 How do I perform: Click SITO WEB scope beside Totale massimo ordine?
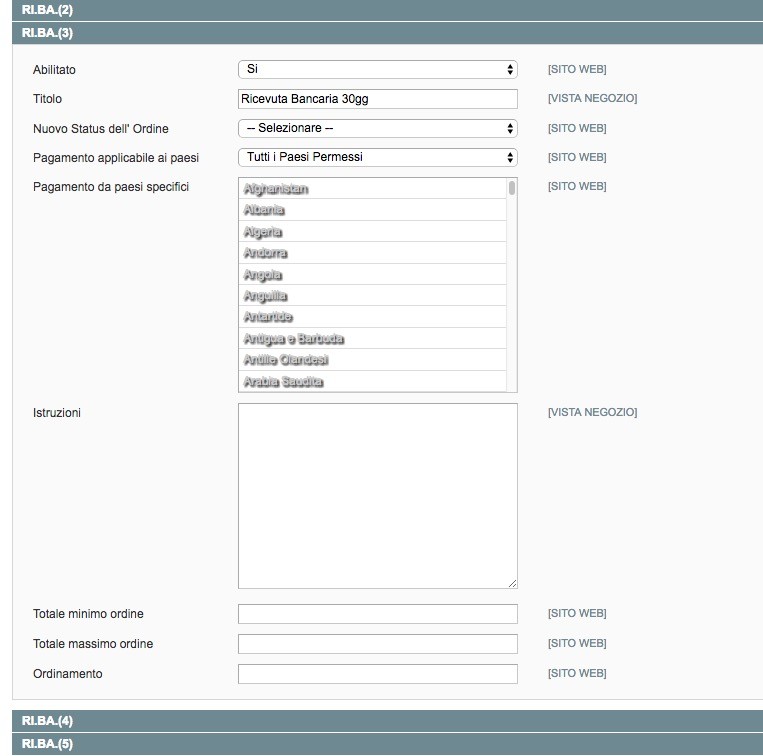click(x=577, y=644)
